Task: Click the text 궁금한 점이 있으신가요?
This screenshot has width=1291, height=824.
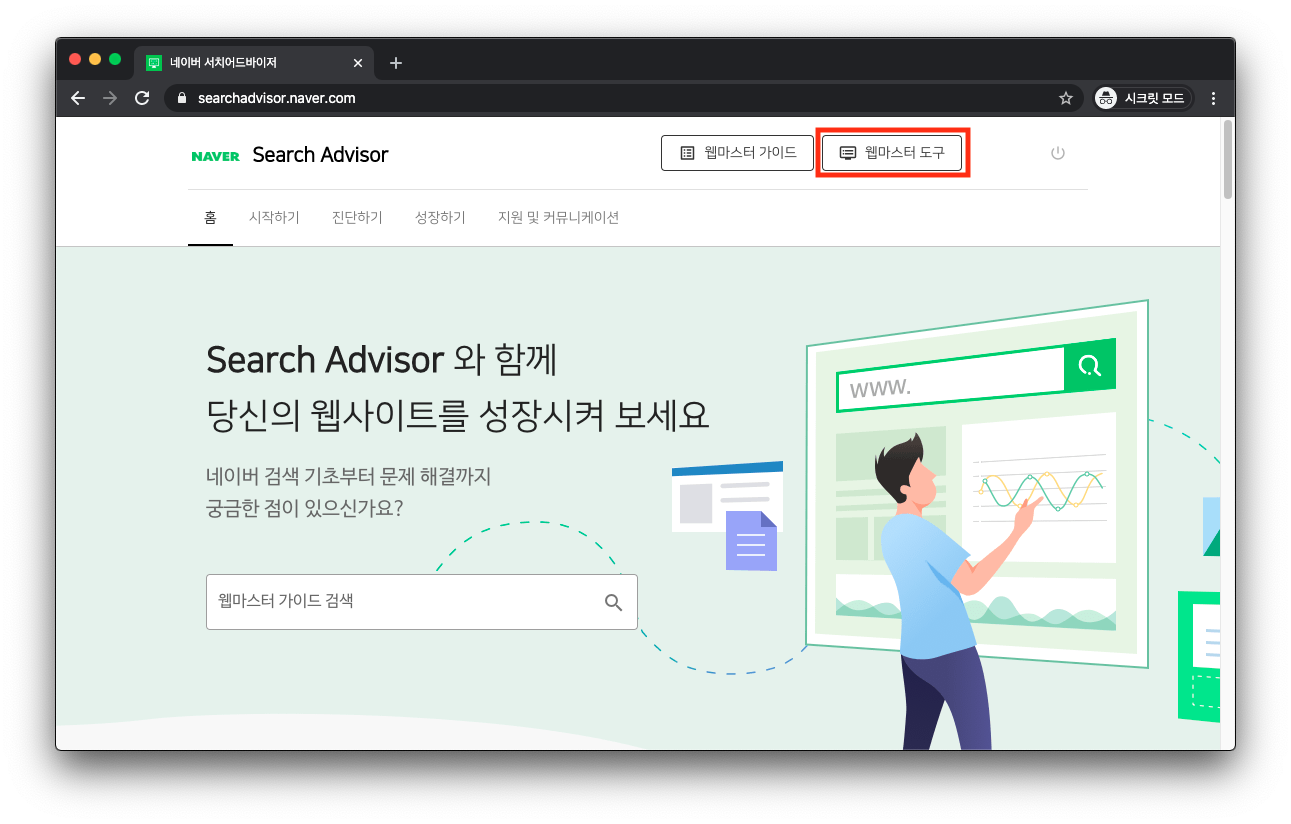Action: point(305,508)
